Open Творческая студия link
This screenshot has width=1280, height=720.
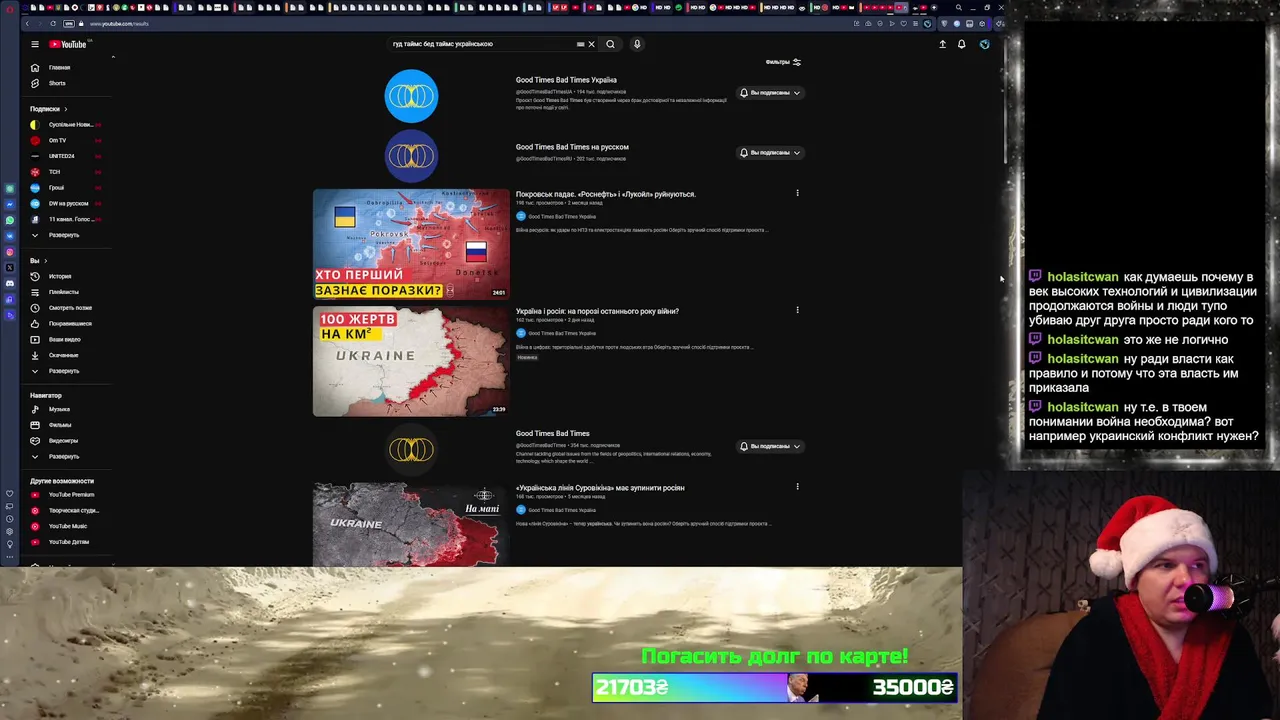(x=68, y=510)
